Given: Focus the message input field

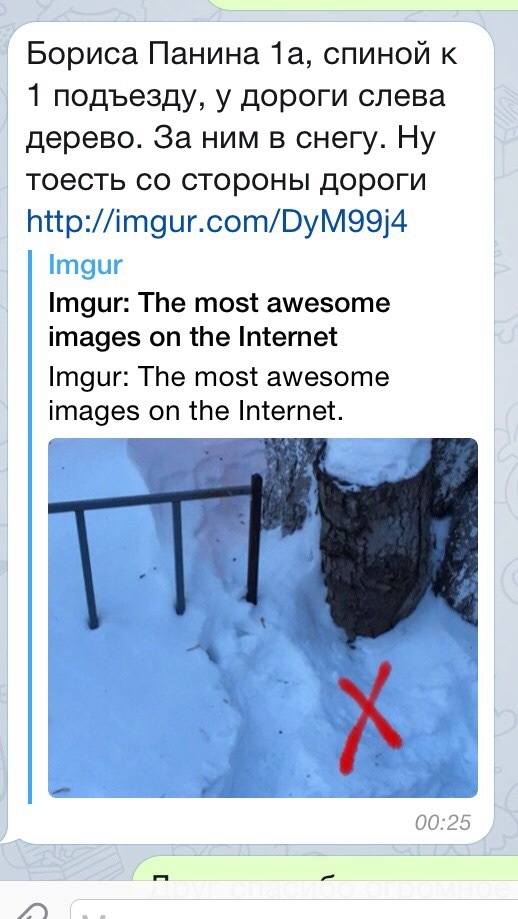Looking at the screenshot, I should [x=293, y=910].
